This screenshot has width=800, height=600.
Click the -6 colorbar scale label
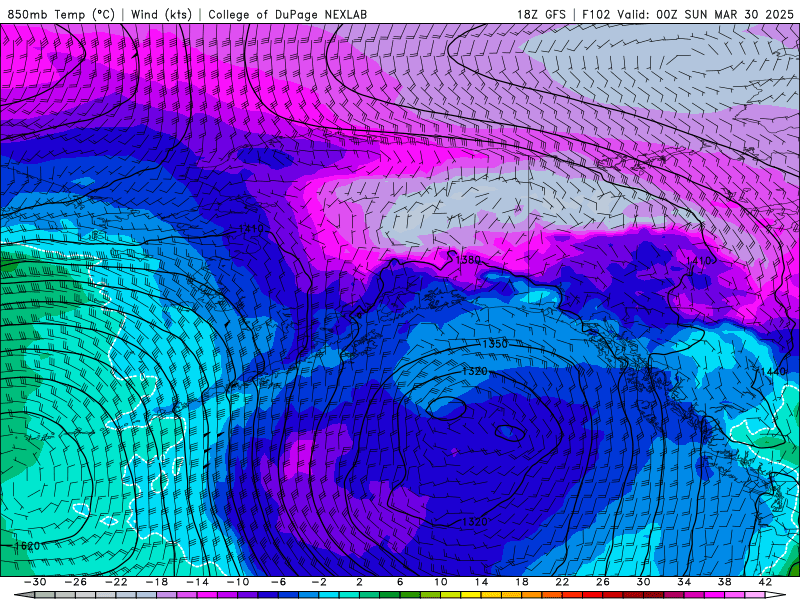coord(278,582)
